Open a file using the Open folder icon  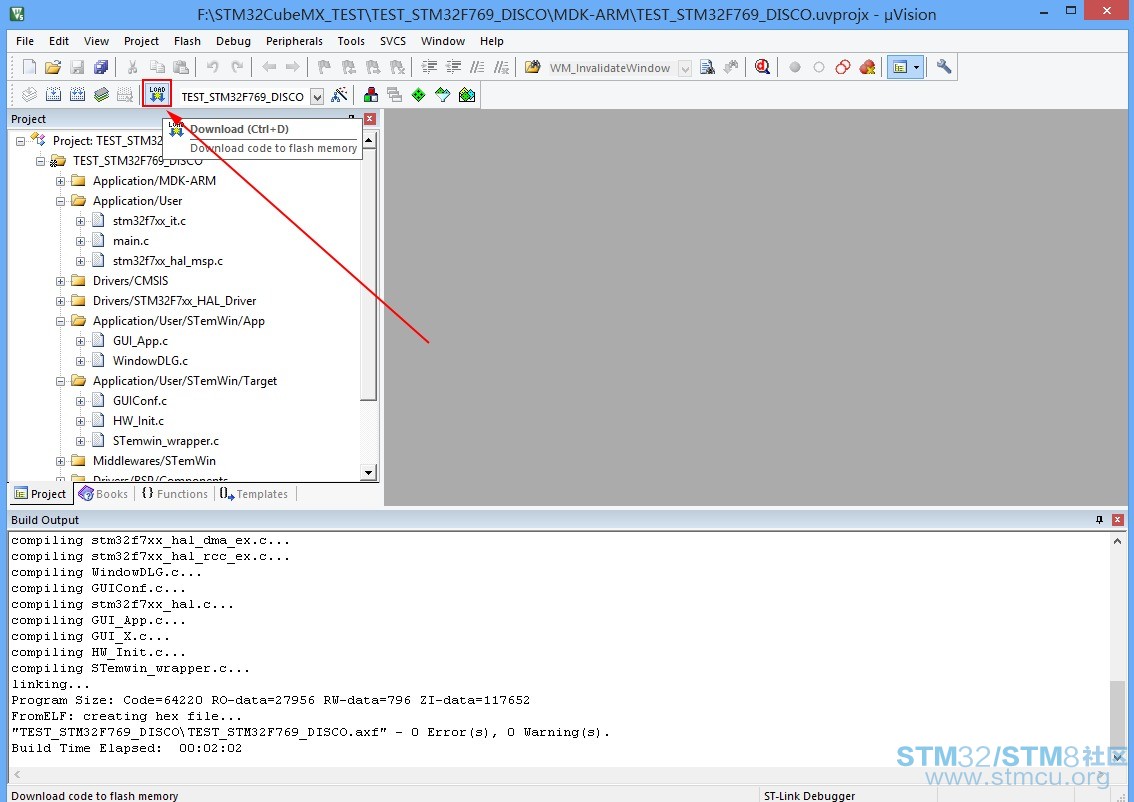[53, 67]
